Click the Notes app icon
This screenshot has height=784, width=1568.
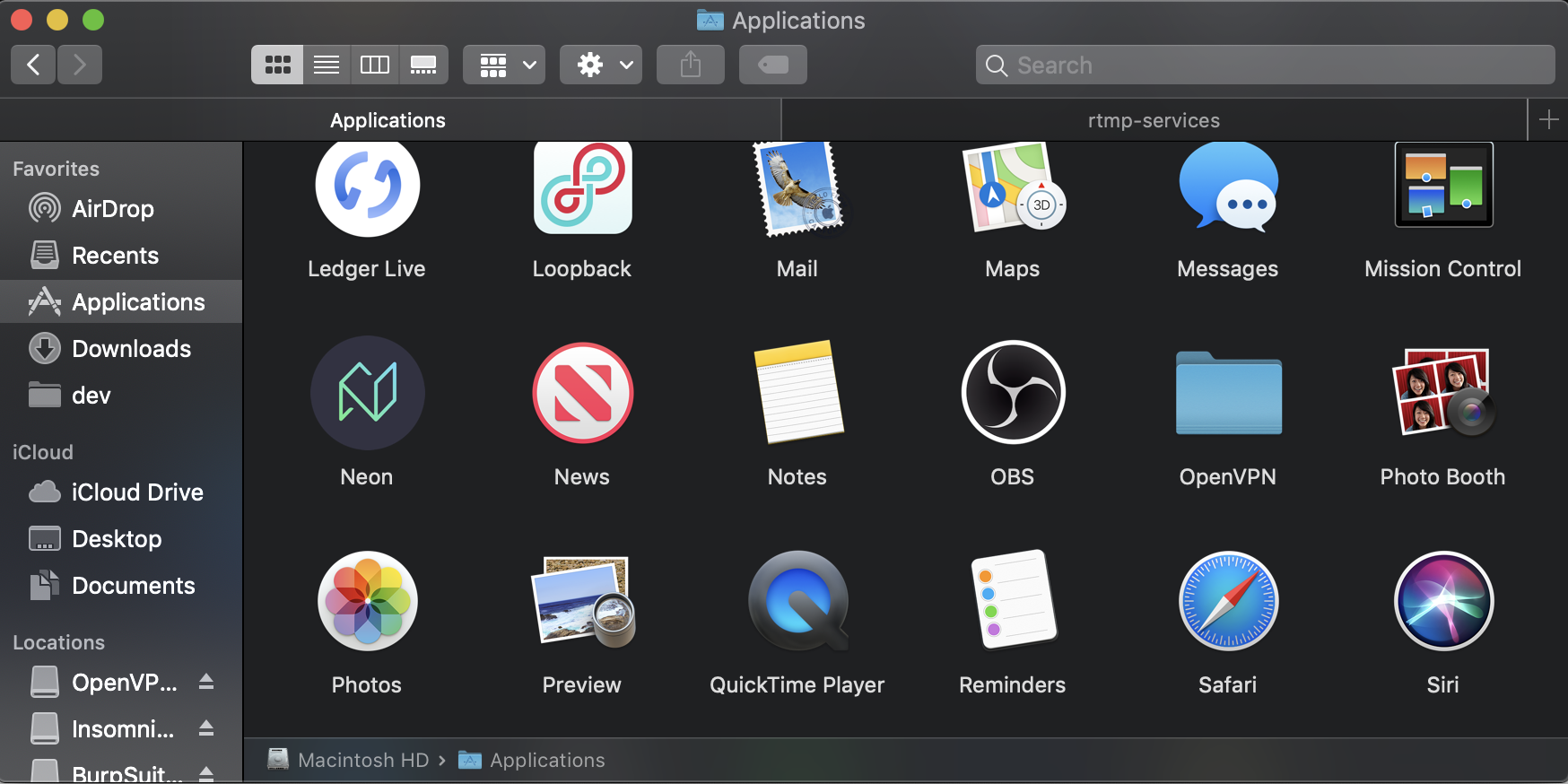[x=797, y=392]
